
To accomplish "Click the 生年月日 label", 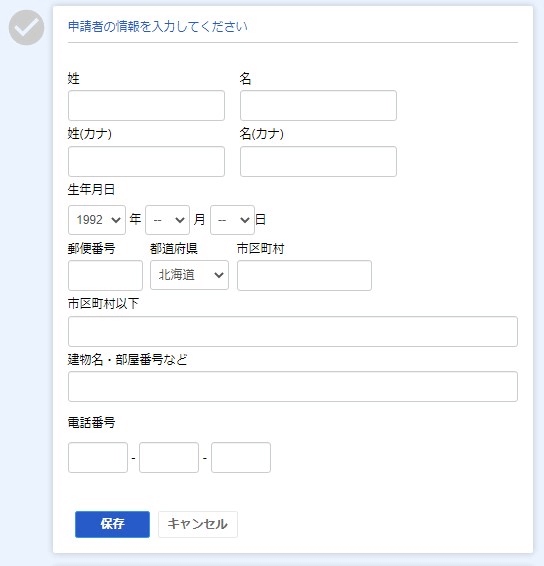I will pos(91,190).
